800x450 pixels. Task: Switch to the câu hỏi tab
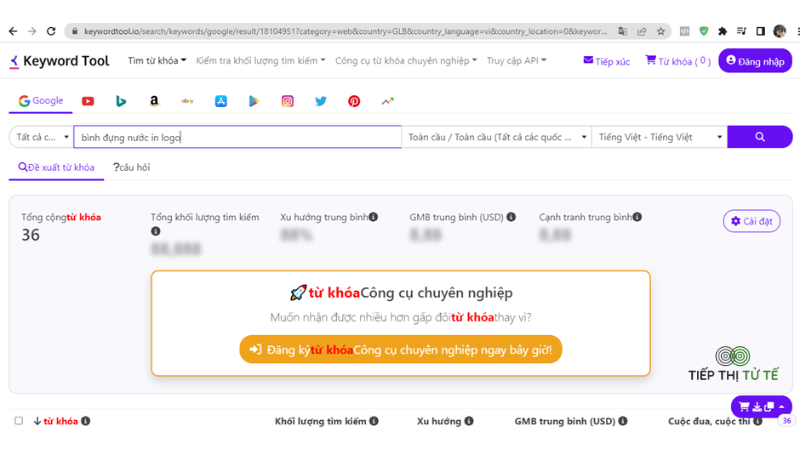[132, 167]
